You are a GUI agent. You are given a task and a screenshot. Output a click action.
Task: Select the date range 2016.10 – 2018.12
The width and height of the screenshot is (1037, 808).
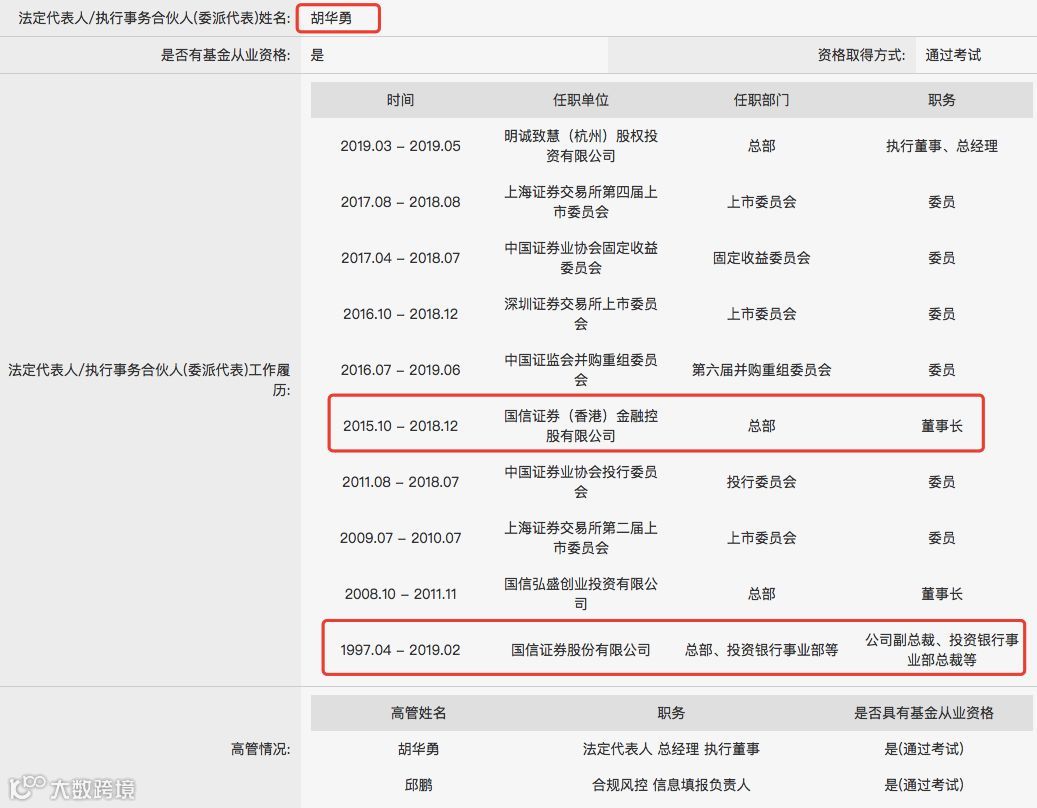coord(400,314)
